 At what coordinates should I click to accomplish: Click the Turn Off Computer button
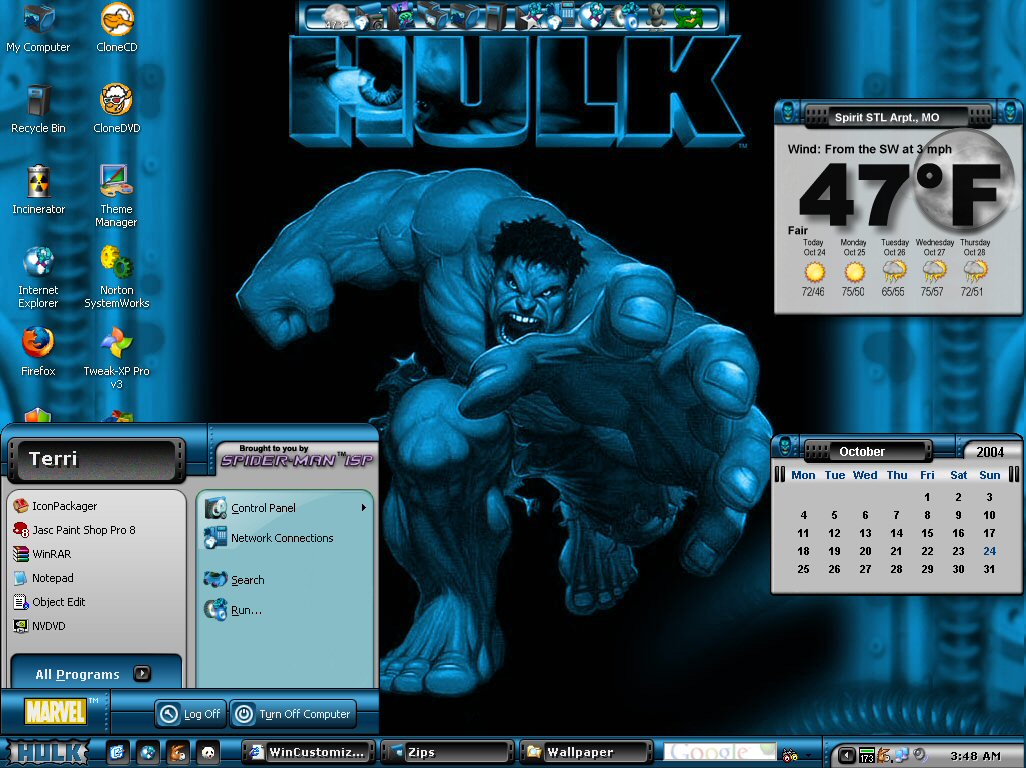[294, 714]
